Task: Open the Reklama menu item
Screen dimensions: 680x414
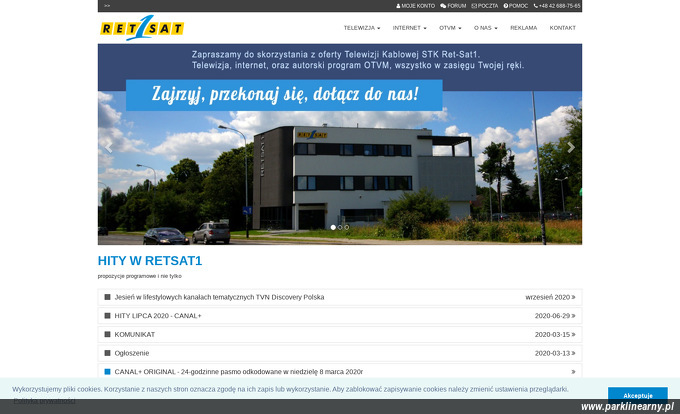Action: point(523,28)
